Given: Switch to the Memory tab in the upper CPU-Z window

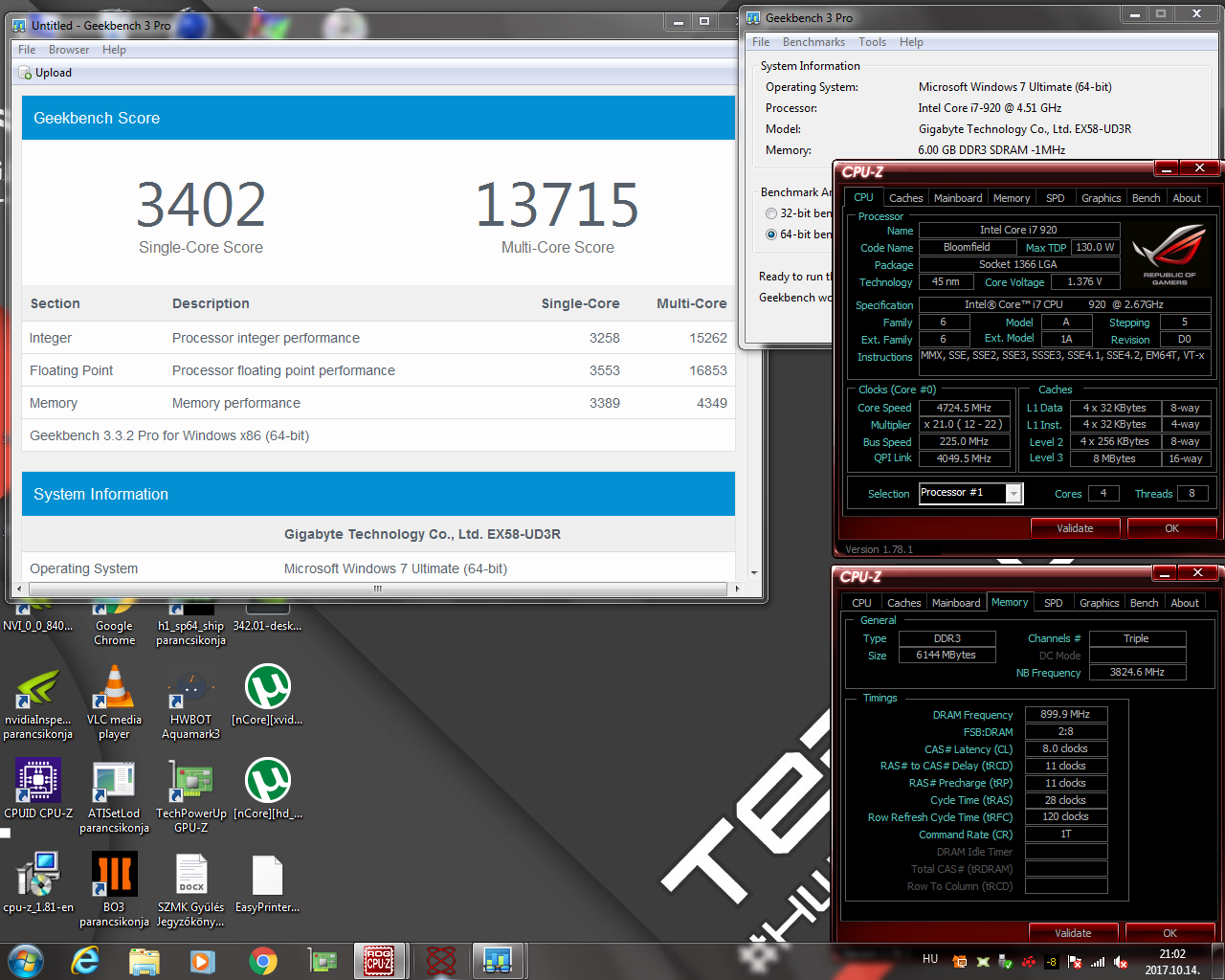Looking at the screenshot, I should tap(1012, 198).
